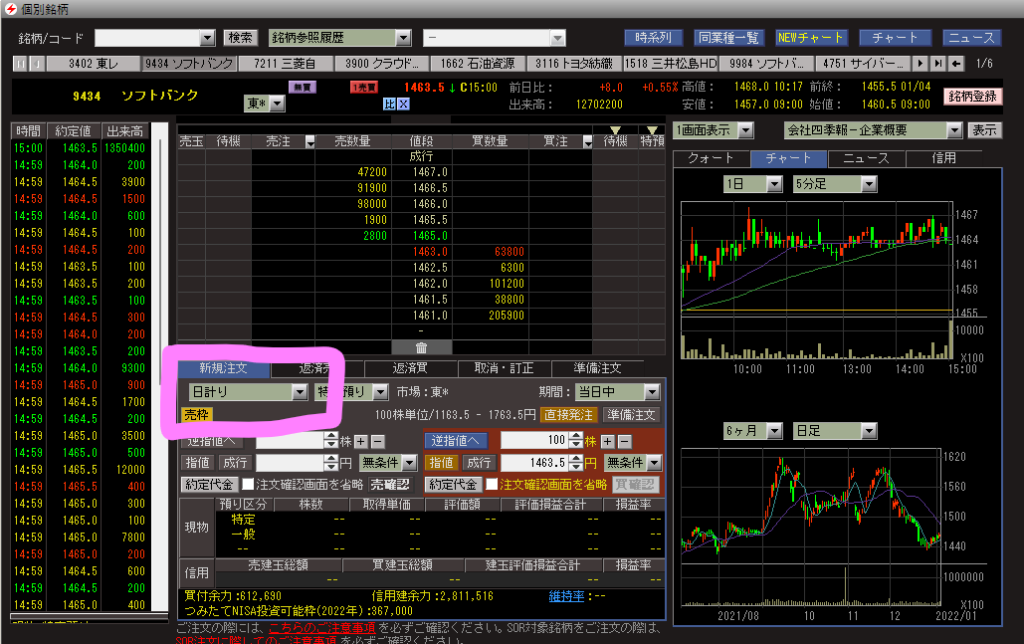Switch to the 新規注文 tab

pyautogui.click(x=223, y=368)
